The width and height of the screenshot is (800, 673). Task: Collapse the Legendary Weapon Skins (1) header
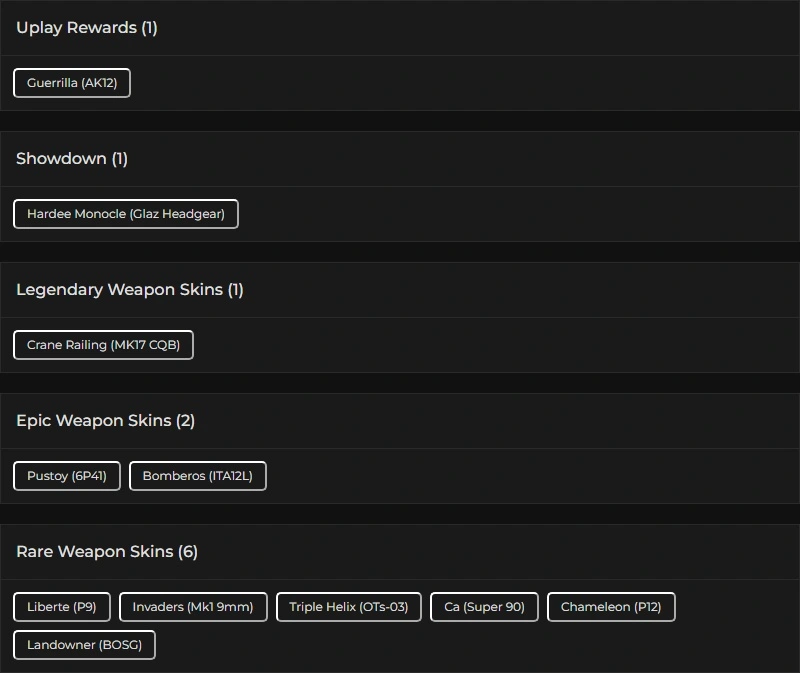click(400, 290)
